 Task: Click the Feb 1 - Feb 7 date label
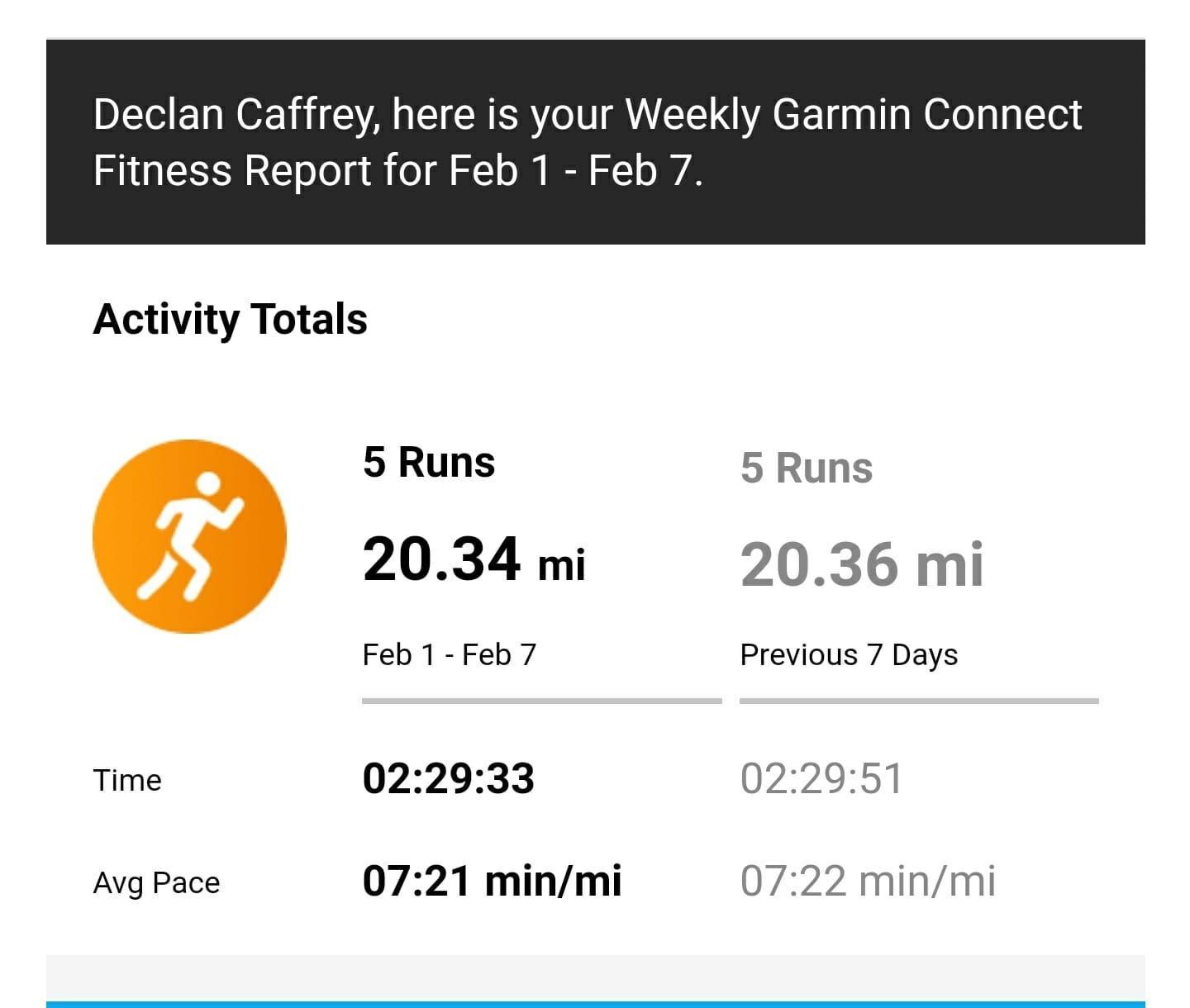(x=450, y=655)
